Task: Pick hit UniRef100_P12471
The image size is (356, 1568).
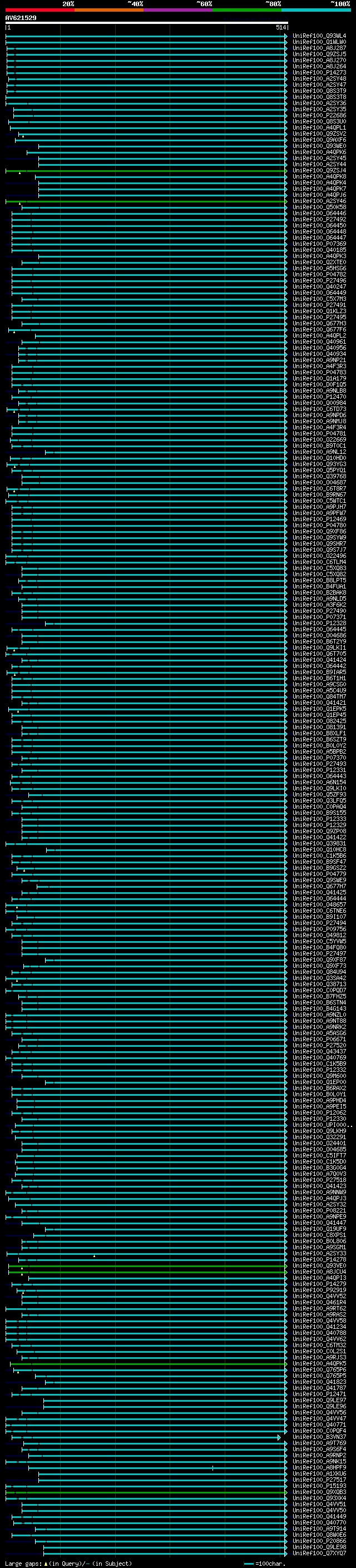Action: (x=319, y=1394)
